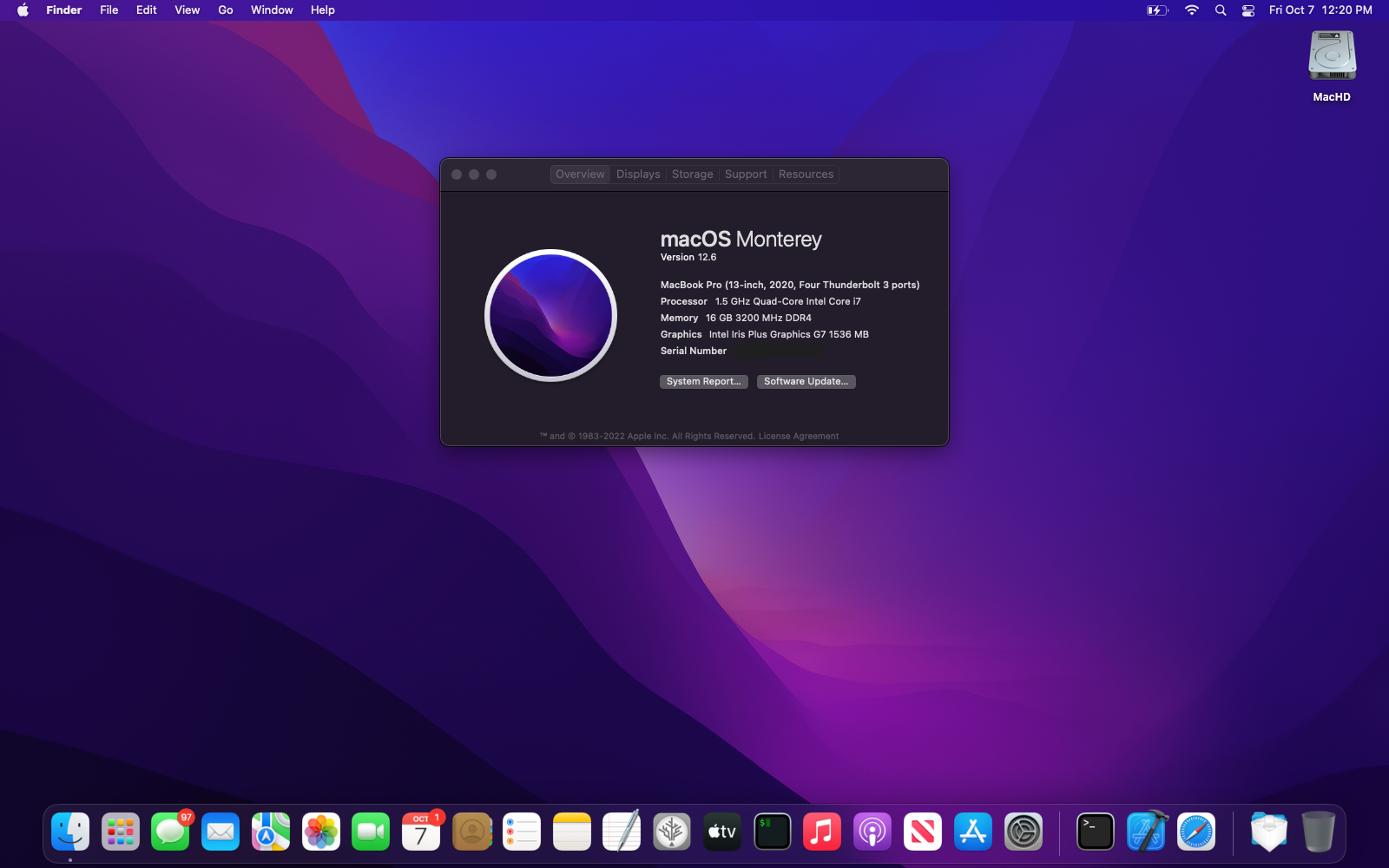Screen dimensions: 1389x868
Task: Click the System Report button
Action: pyautogui.click(x=703, y=381)
